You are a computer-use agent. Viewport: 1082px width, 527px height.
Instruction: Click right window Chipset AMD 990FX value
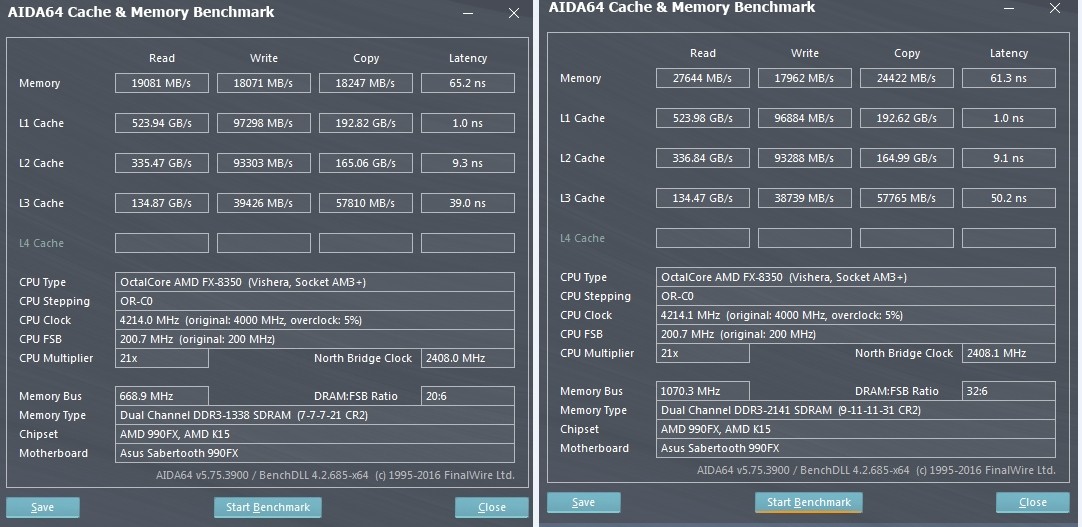[x=856, y=429]
